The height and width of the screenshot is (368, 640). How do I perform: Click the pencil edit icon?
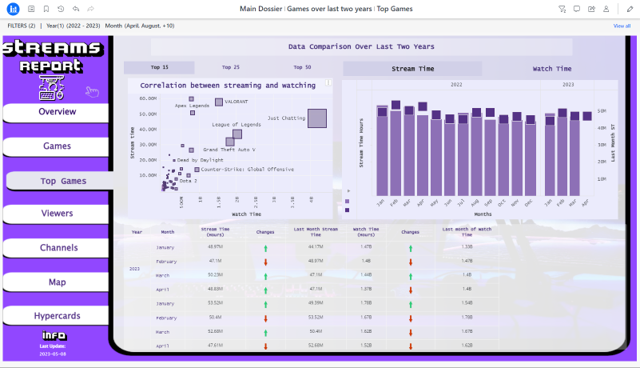click(630, 9)
